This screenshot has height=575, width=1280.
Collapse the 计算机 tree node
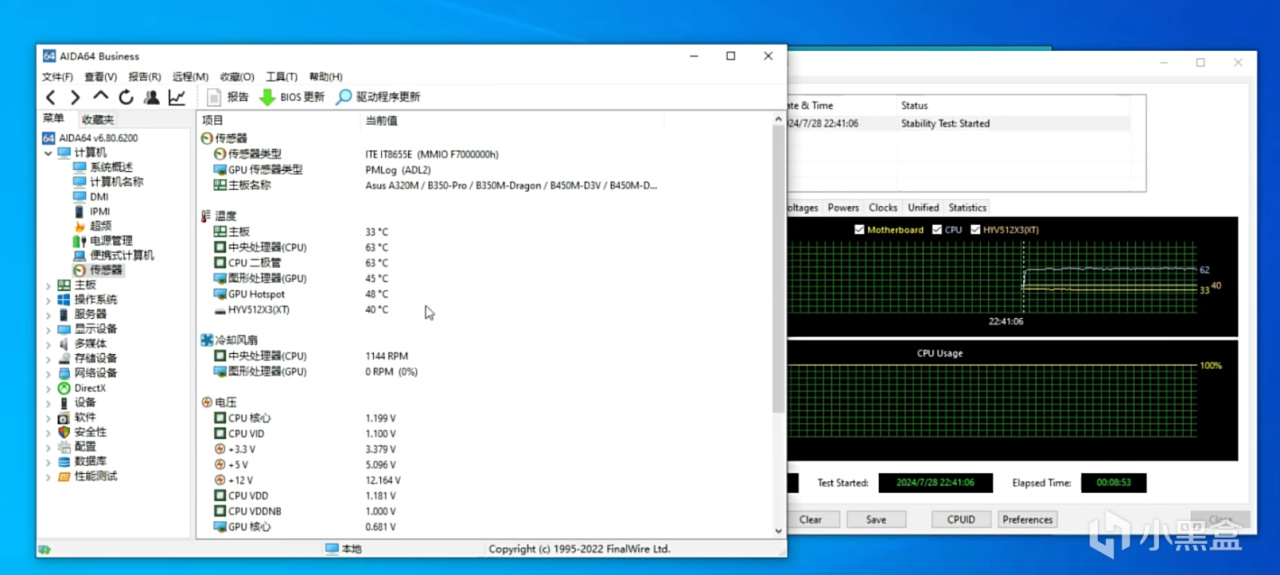48,153
